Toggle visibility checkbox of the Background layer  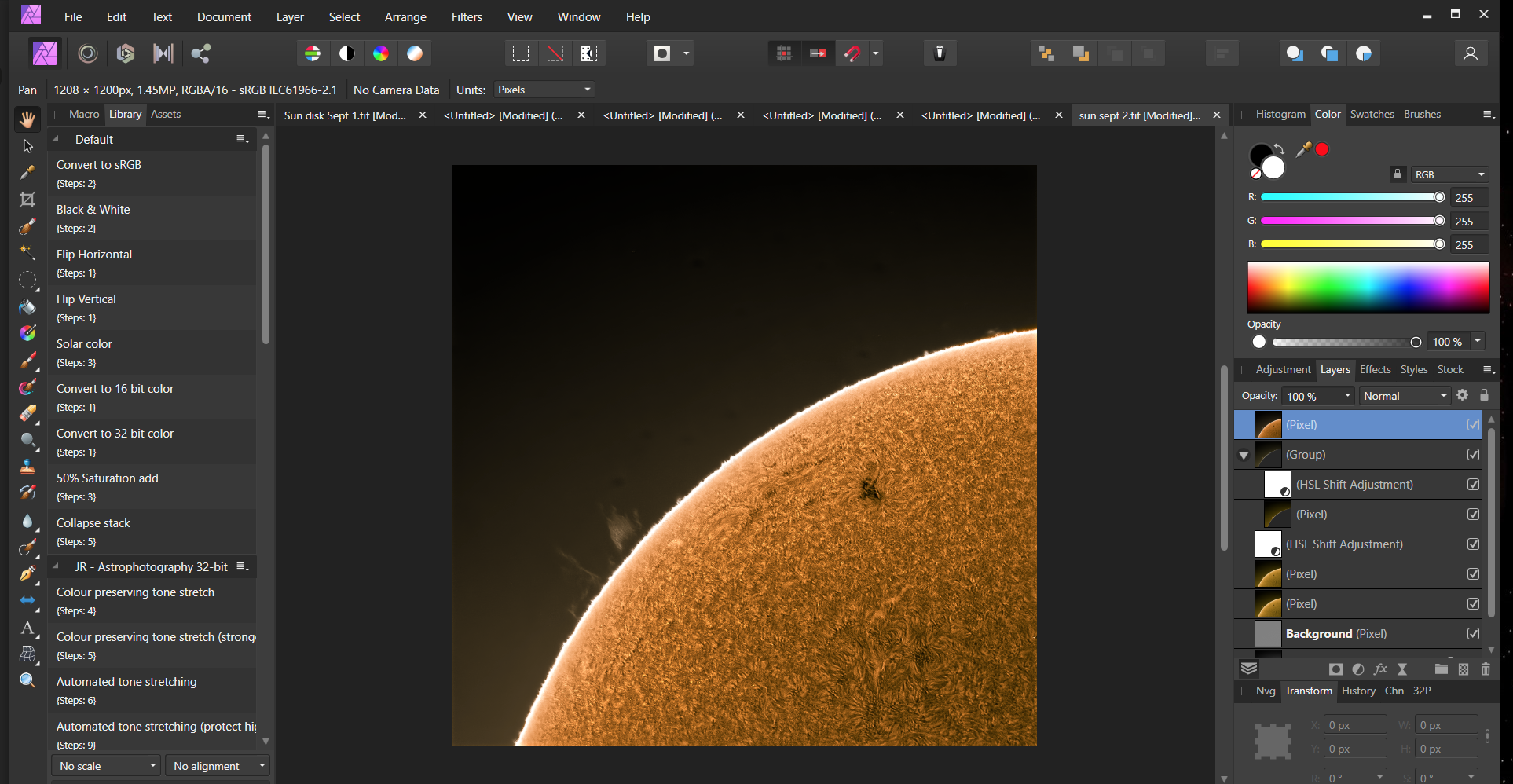(1474, 633)
